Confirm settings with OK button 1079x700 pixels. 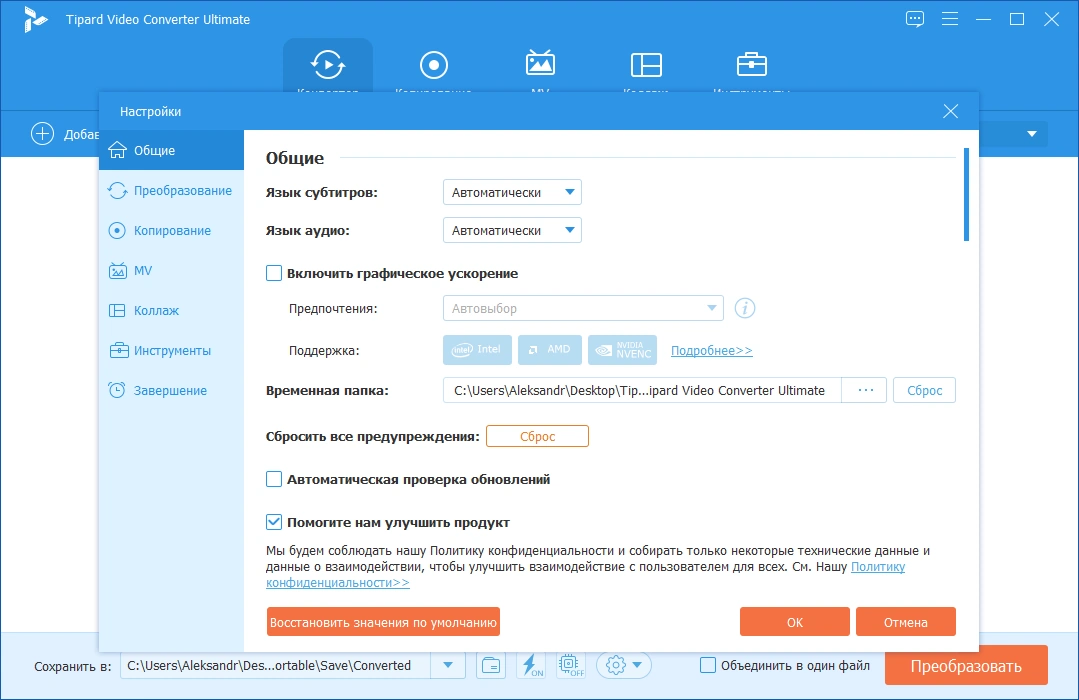point(795,622)
